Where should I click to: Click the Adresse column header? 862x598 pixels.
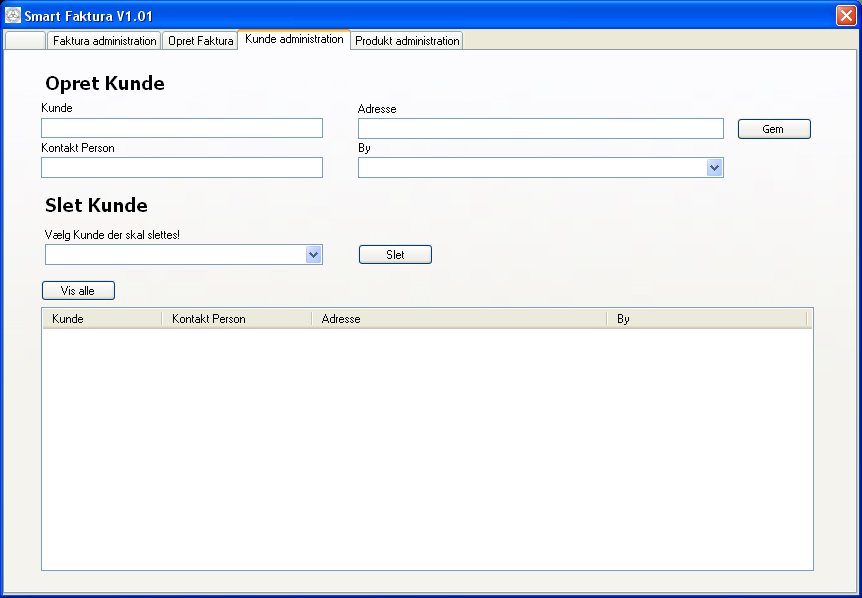460,319
